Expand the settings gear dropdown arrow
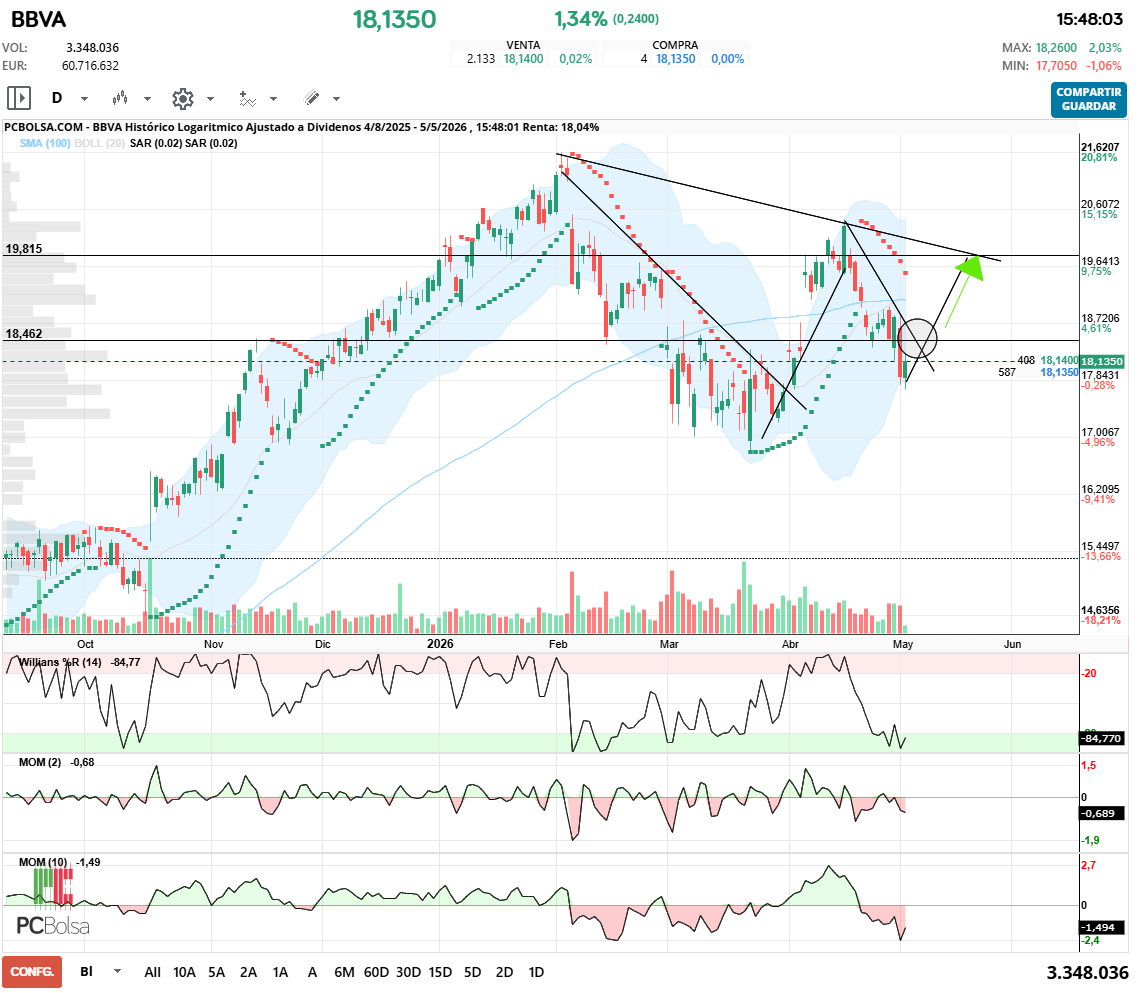Screen dimensions: 1142x993 coord(210,98)
